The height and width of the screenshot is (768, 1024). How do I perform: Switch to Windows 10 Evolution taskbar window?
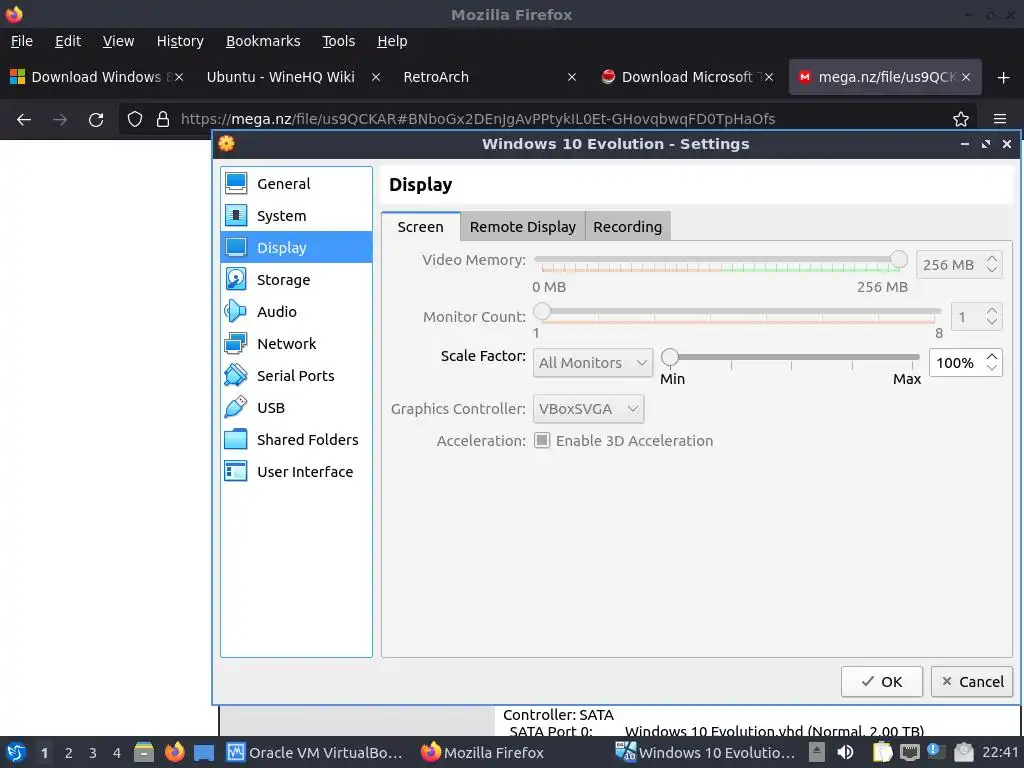pos(706,752)
